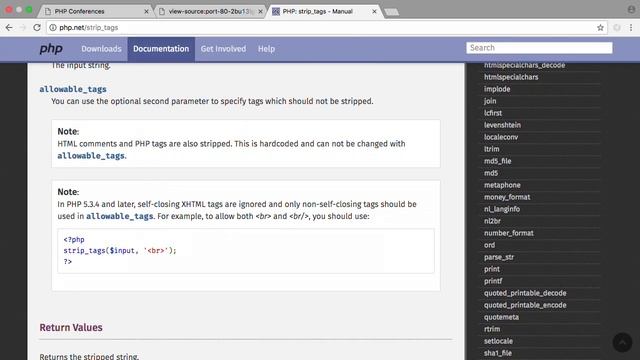Screen dimensions: 640x360
Task: Open quoted_printable_encode sidebar link
Action: point(525,305)
